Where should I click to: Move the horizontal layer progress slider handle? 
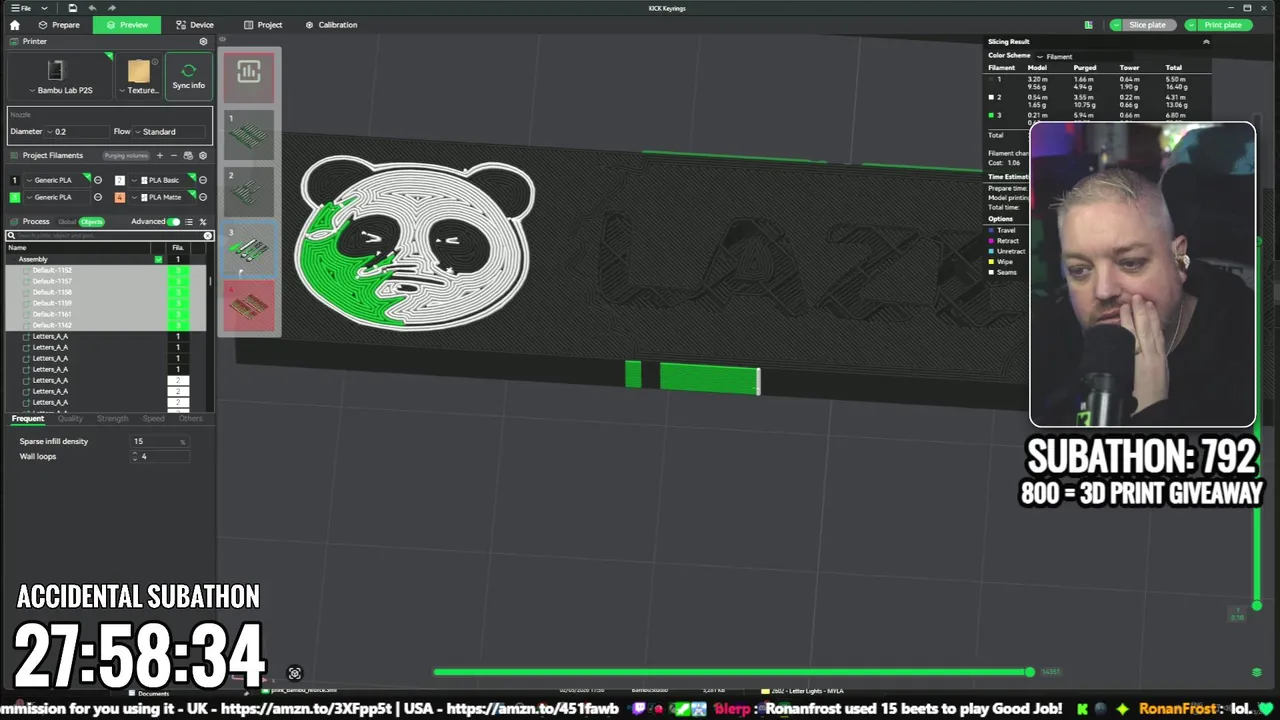pyautogui.click(x=1030, y=672)
